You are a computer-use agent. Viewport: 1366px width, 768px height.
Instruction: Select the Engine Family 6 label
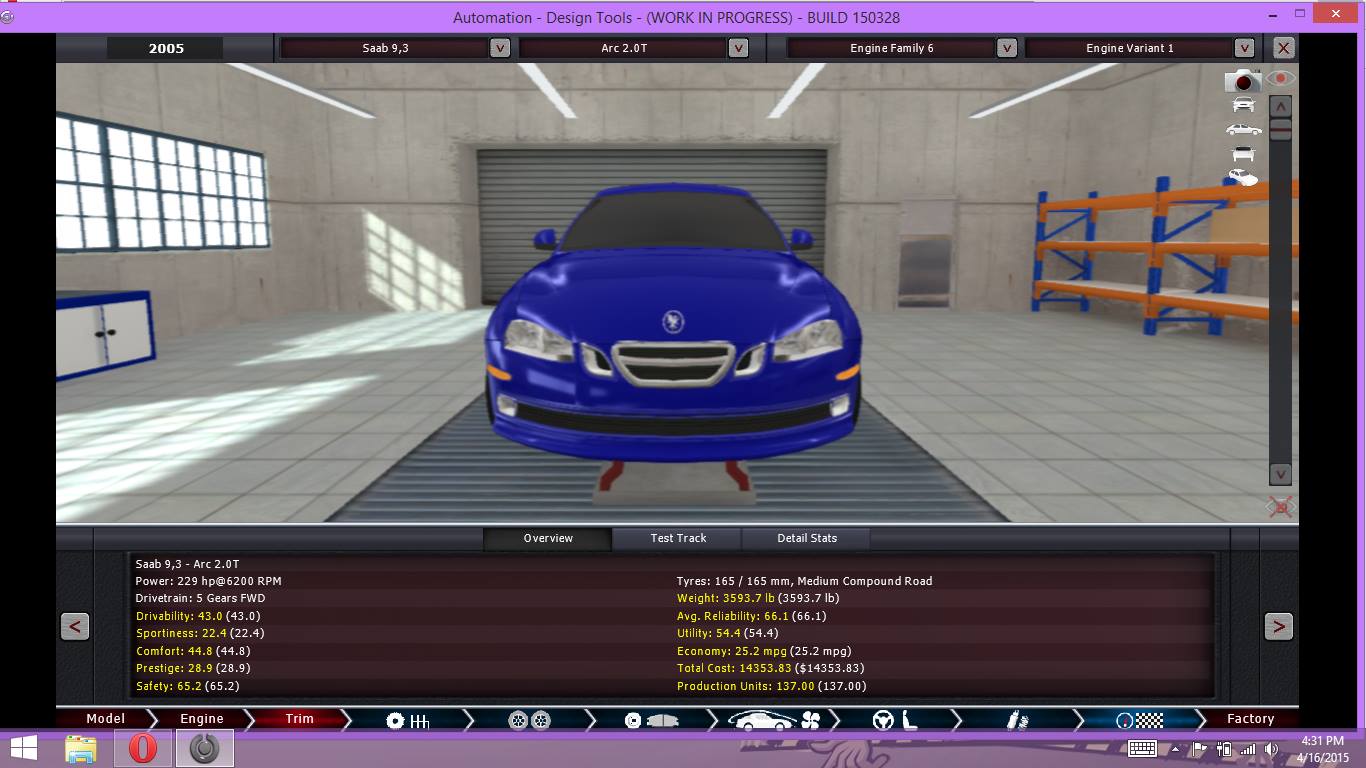(x=892, y=48)
